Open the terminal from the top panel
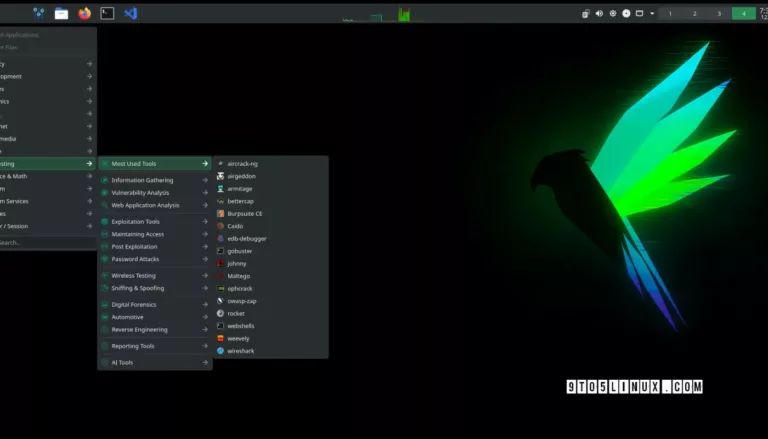 (x=107, y=13)
